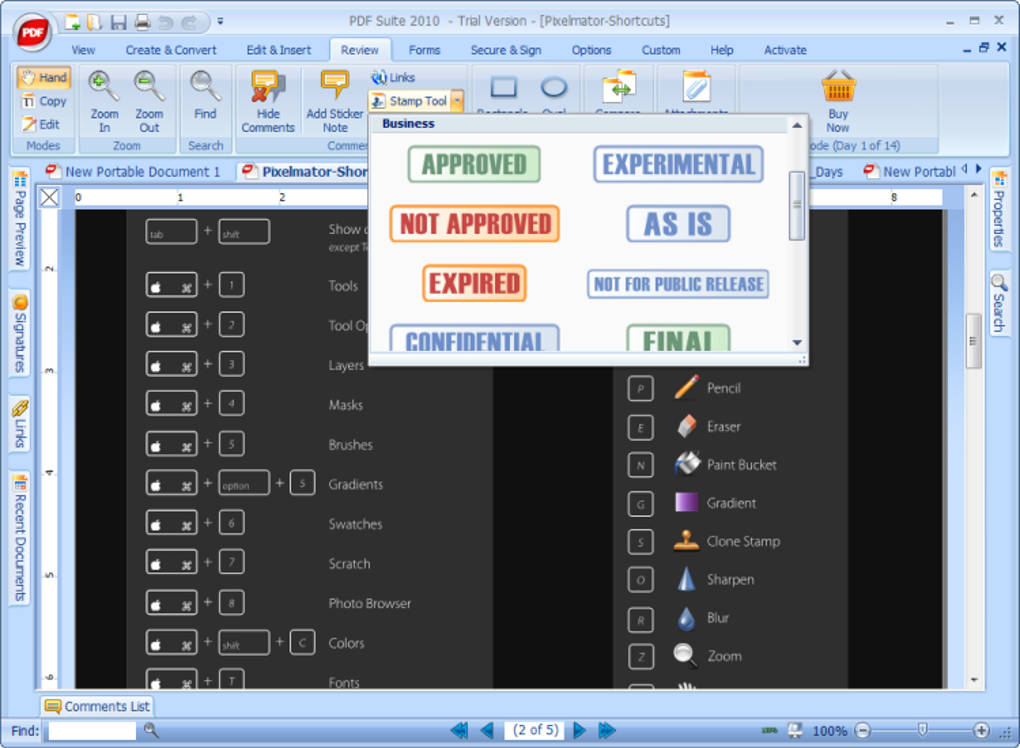
Task: Click the Stamp Tool button
Action: (410, 101)
